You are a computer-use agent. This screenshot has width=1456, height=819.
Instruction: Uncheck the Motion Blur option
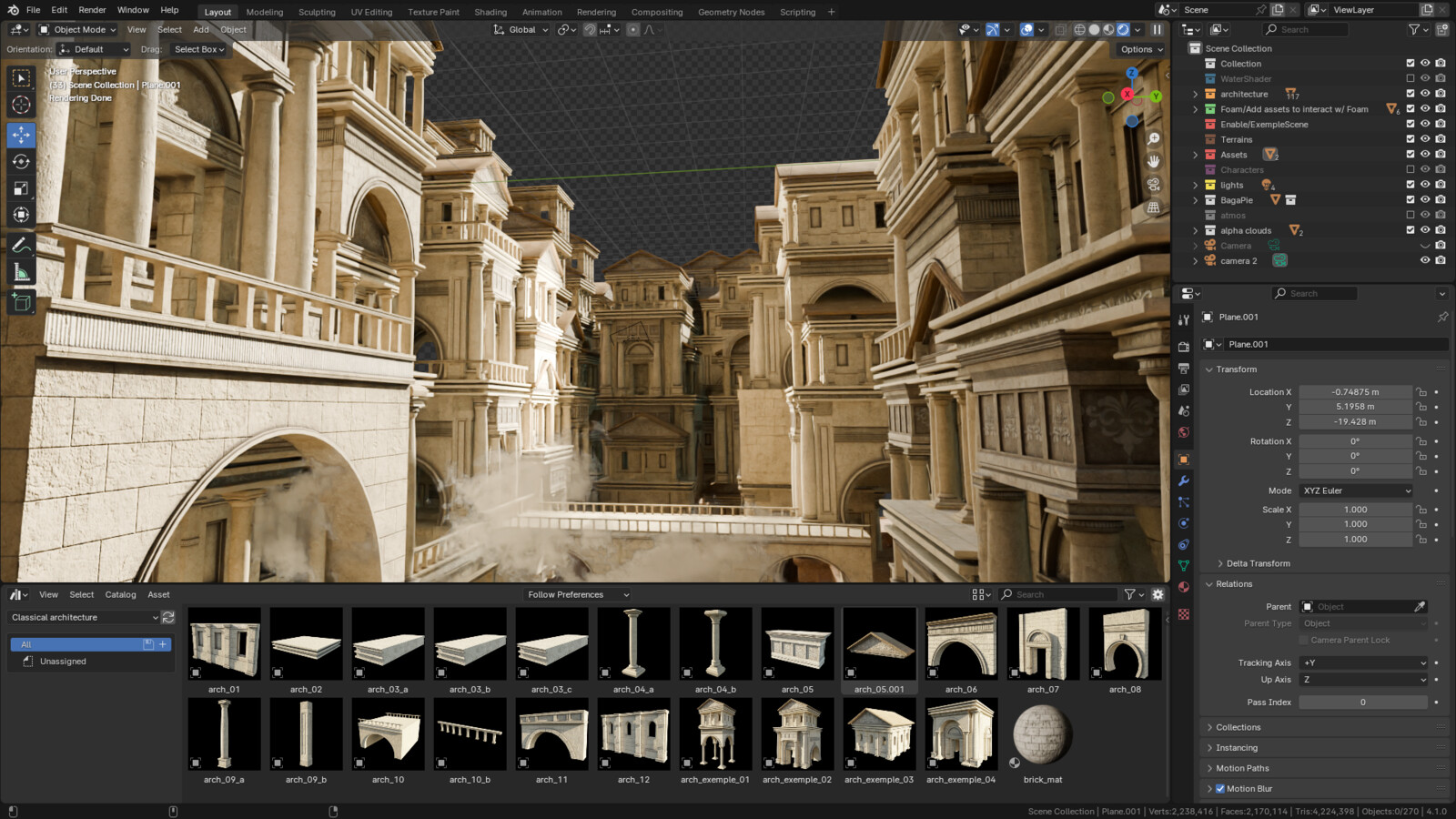(x=1220, y=788)
